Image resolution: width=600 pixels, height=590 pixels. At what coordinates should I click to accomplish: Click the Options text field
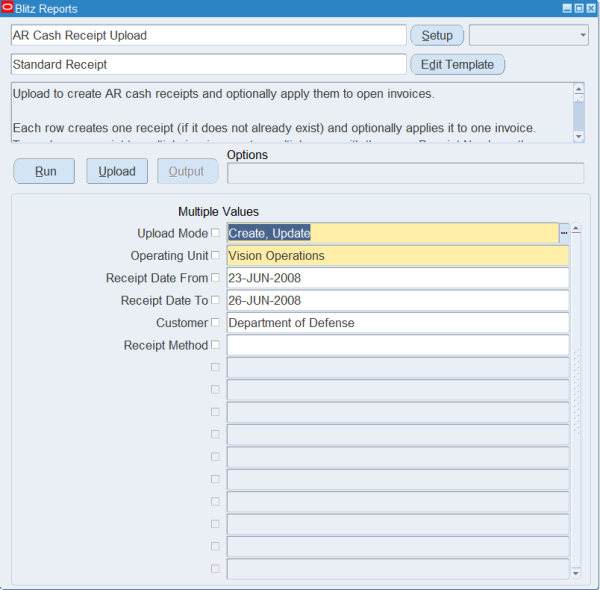406,173
